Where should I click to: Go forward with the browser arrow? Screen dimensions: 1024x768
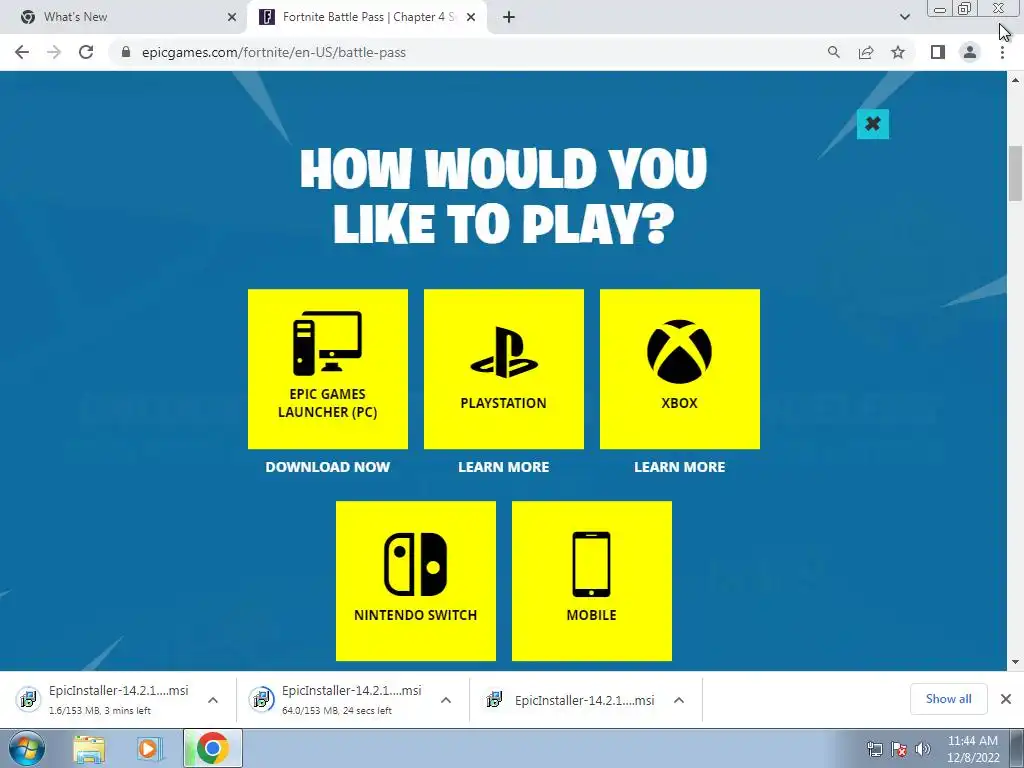(x=54, y=52)
